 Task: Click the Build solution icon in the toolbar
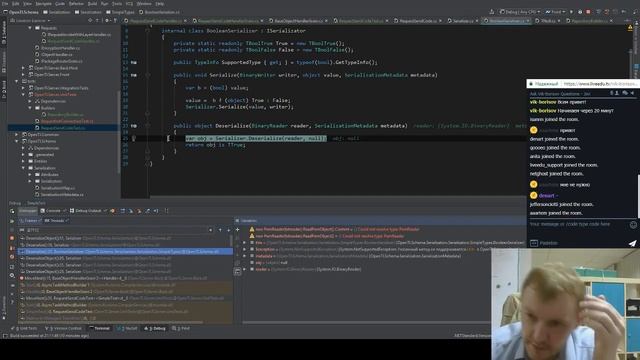pos(492,12)
